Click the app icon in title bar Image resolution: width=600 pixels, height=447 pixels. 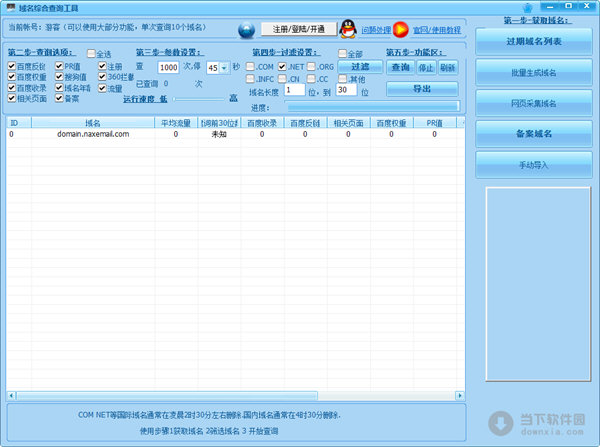[11, 7]
